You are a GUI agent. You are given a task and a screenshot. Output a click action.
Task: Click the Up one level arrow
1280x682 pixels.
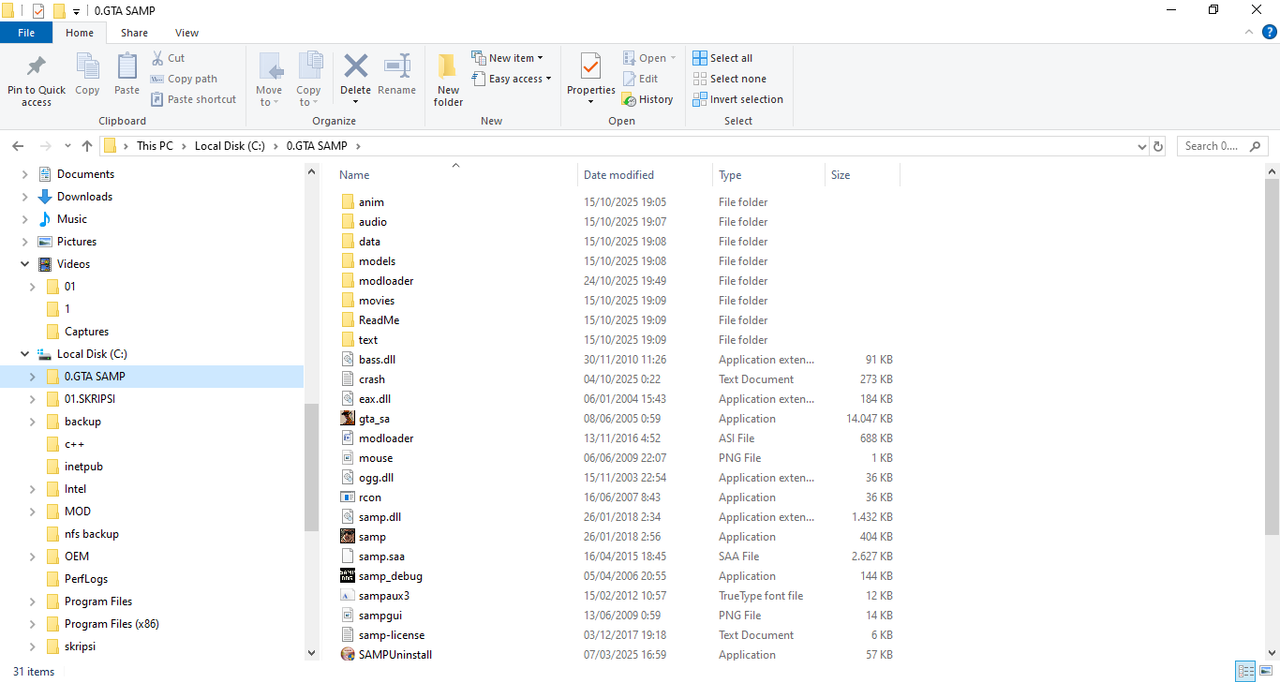(87, 146)
